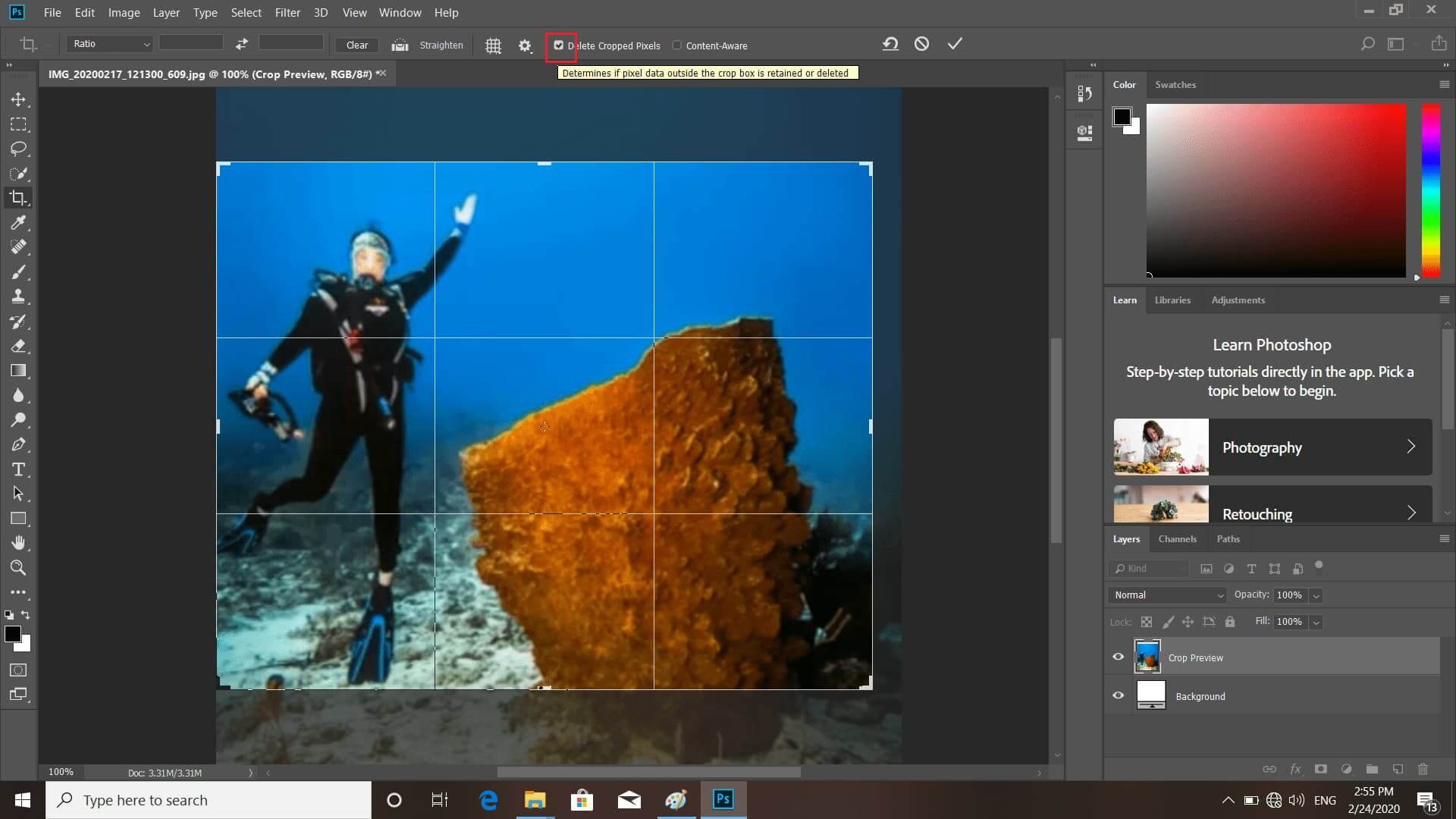Pick a color in the color field
Viewport: 1456px width, 819px height.
tap(1276, 190)
